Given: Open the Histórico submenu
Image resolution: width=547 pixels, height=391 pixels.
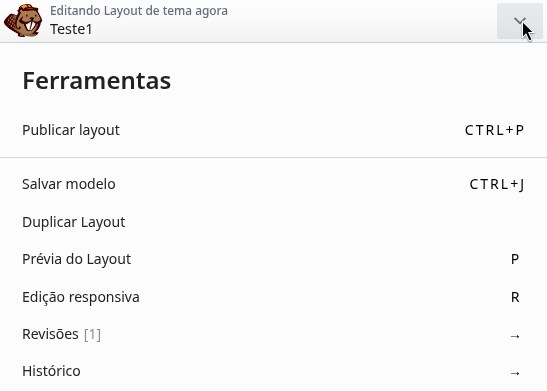Looking at the screenshot, I should [x=274, y=371].
